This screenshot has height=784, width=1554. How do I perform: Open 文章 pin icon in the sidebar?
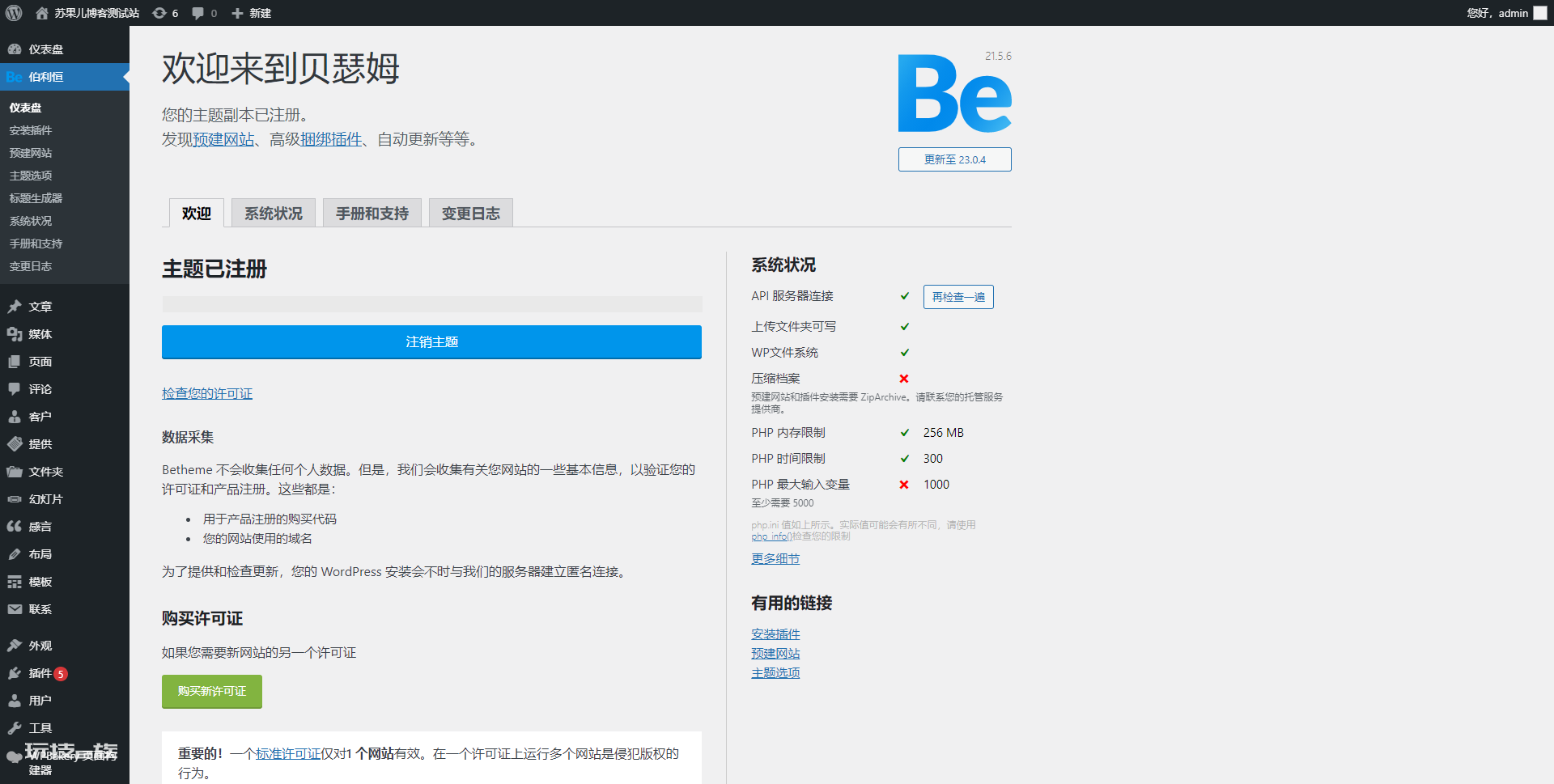(x=15, y=307)
